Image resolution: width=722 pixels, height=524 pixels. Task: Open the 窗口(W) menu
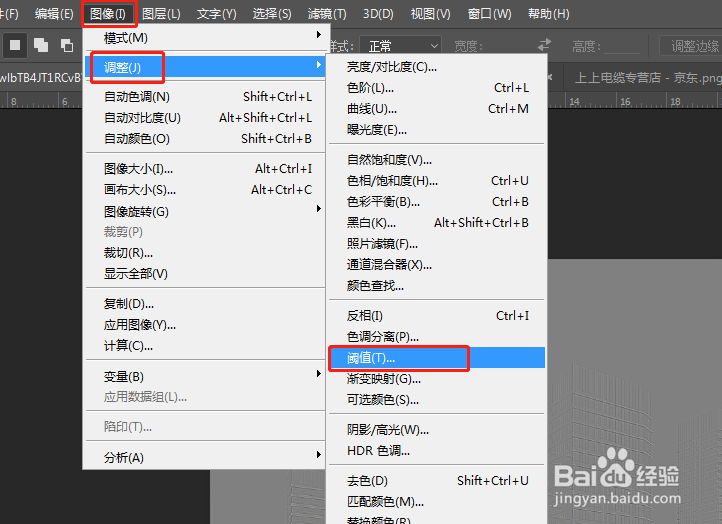(x=489, y=14)
